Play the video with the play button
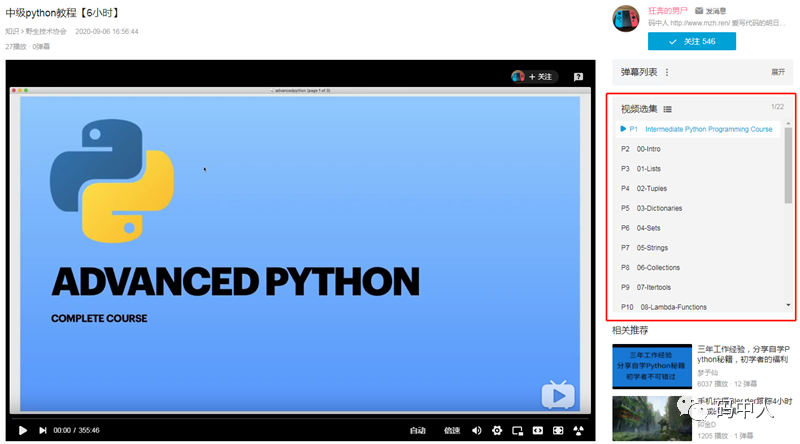800x444 pixels. [x=22, y=430]
